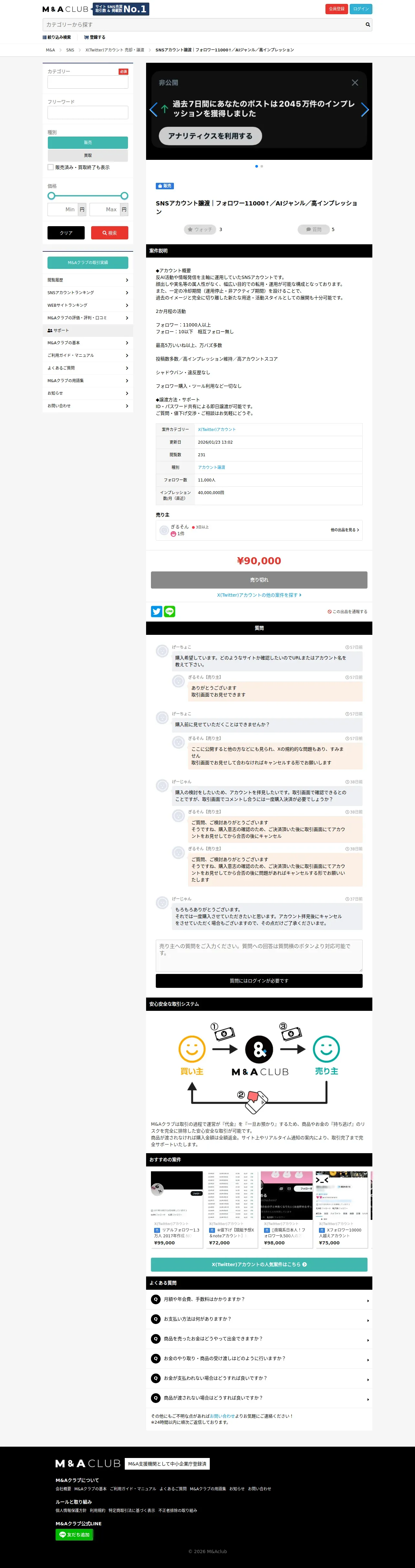Open 利用規約 footer link
This screenshot has height=1568, width=415.
coord(97,1510)
